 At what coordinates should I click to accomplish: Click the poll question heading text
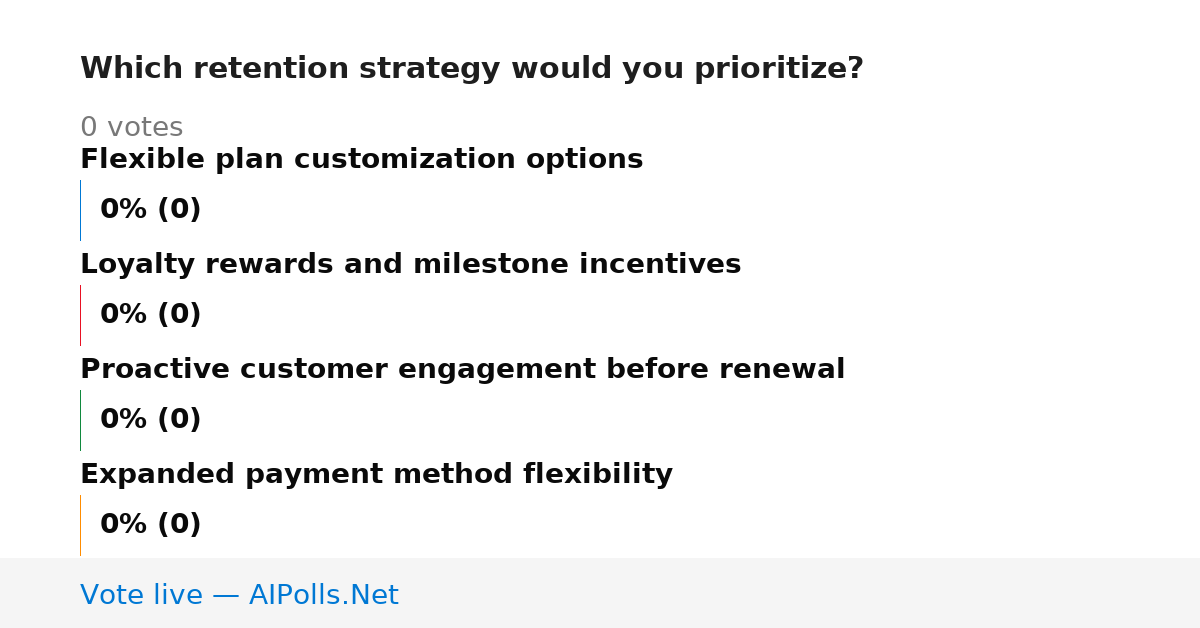point(471,69)
